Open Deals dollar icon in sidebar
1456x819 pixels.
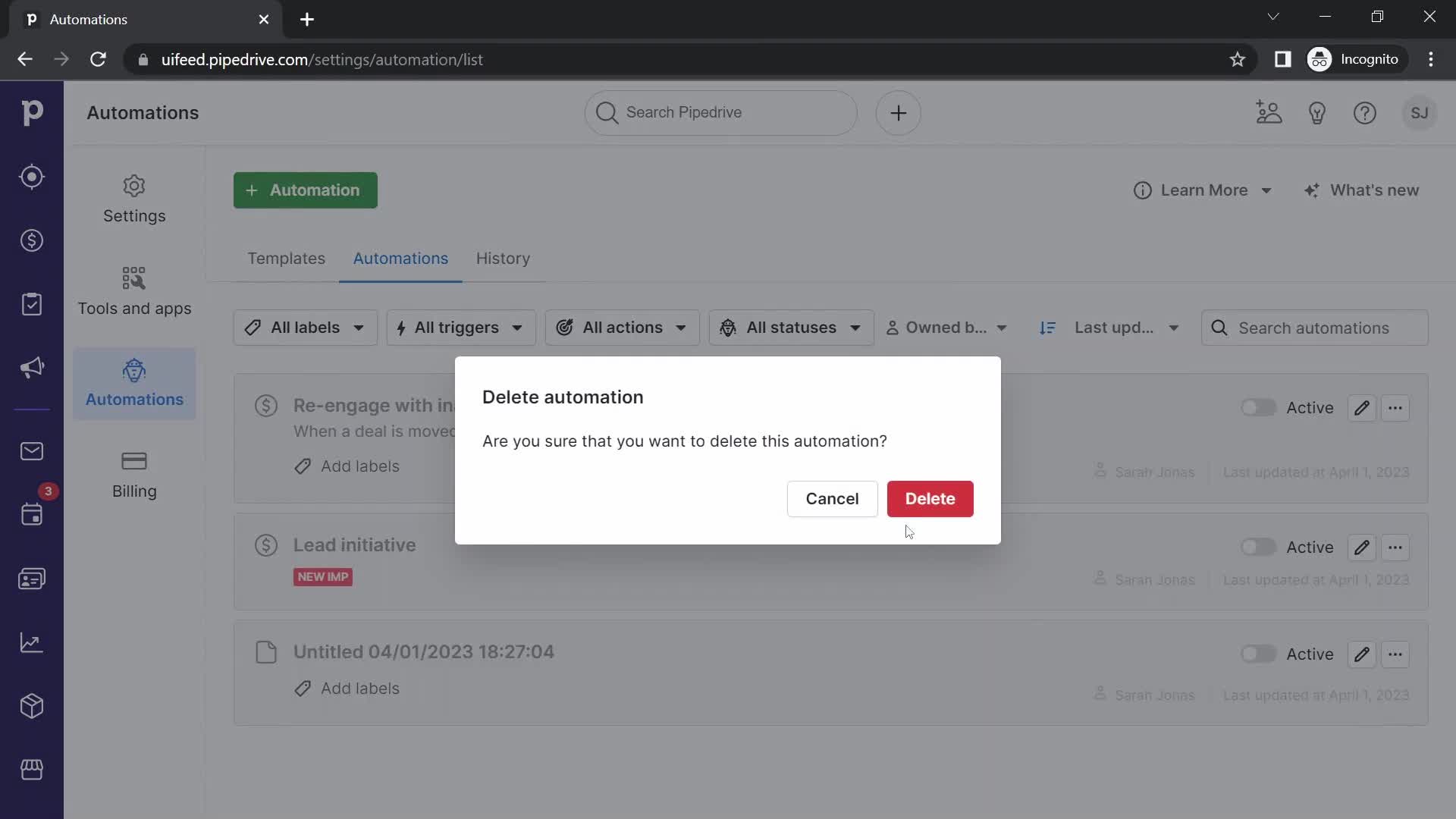(x=32, y=240)
